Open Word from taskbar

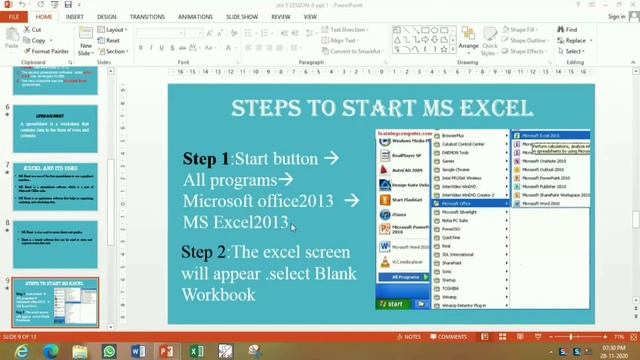click(x=138, y=351)
